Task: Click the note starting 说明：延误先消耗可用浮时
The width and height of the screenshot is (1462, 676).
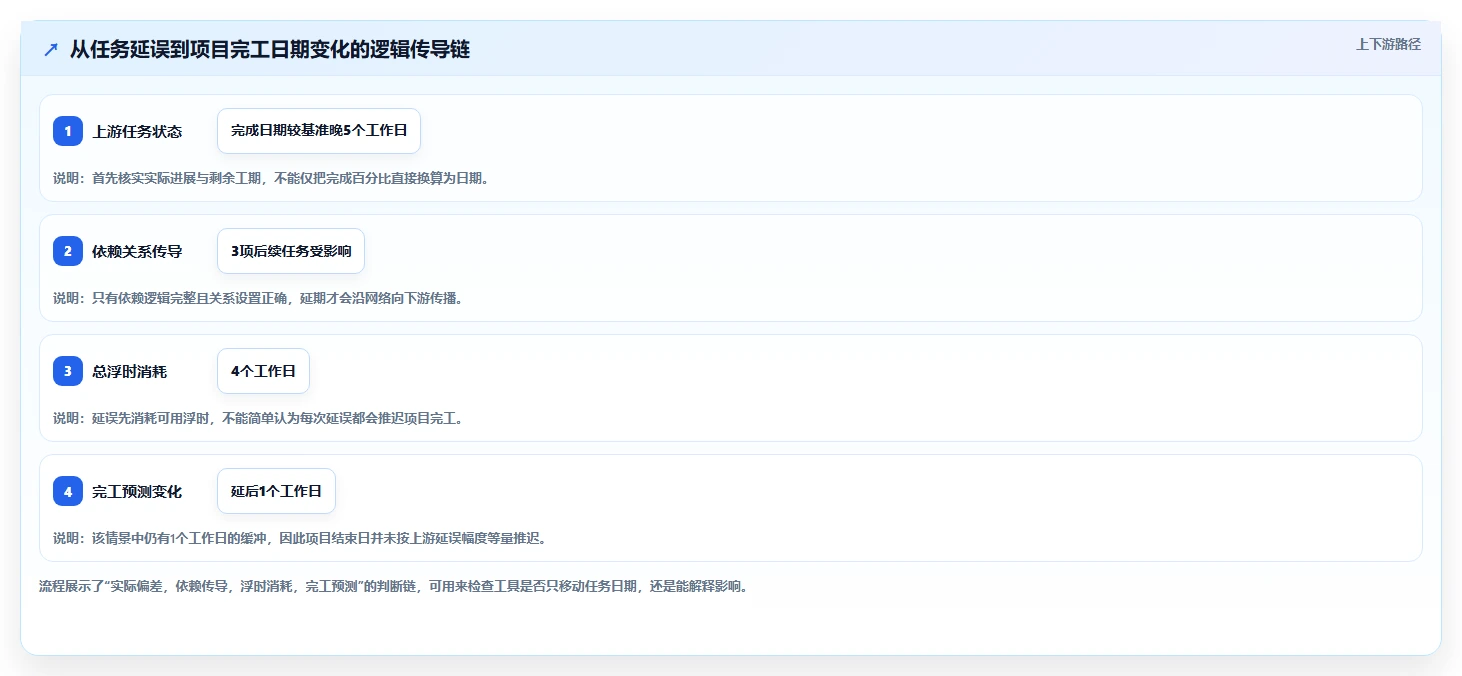Action: coord(258,418)
